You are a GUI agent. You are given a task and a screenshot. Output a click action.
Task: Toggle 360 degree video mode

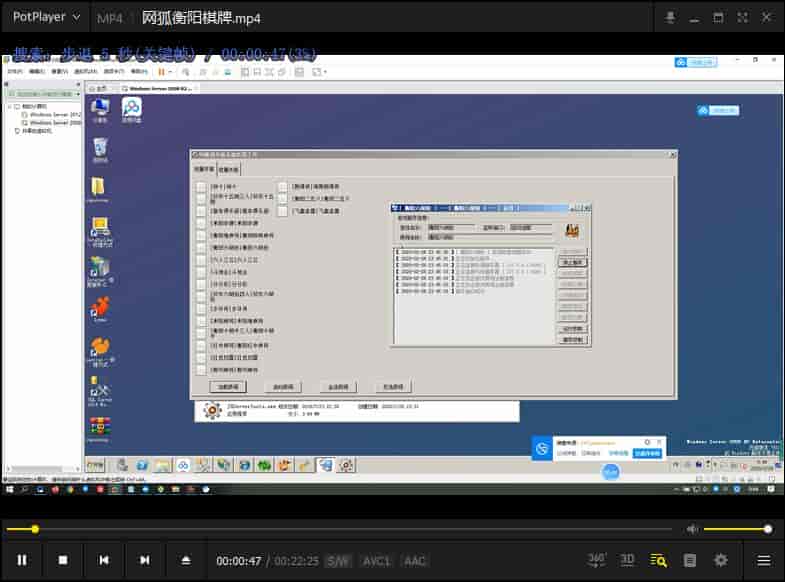pyautogui.click(x=597, y=560)
